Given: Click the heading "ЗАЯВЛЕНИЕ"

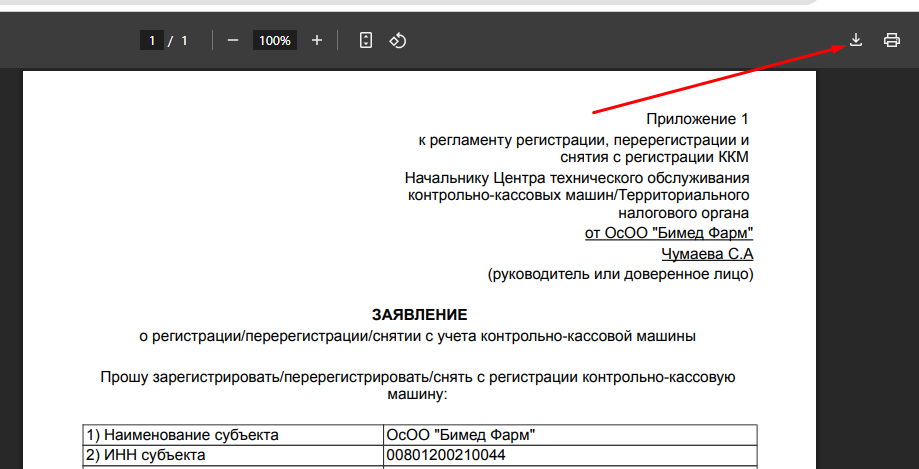Looking at the screenshot, I should 420,315.
